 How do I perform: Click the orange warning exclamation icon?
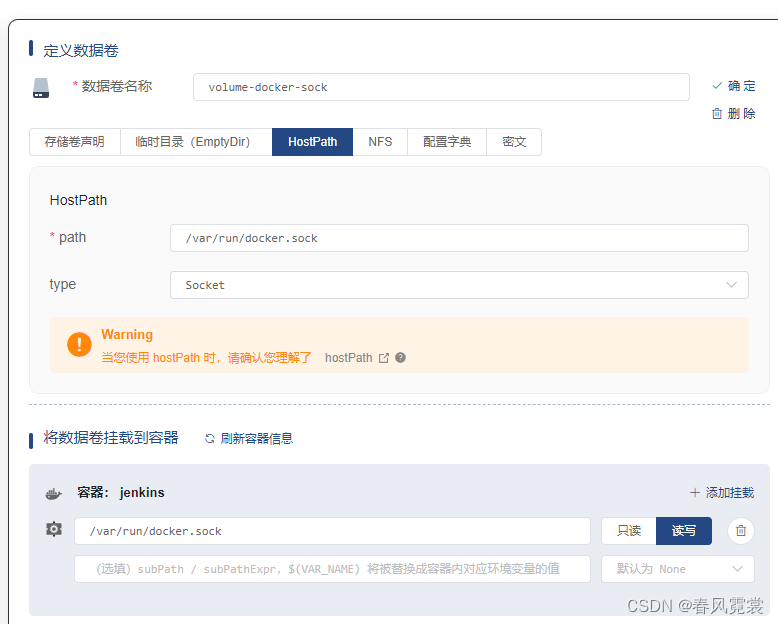pyautogui.click(x=79, y=344)
